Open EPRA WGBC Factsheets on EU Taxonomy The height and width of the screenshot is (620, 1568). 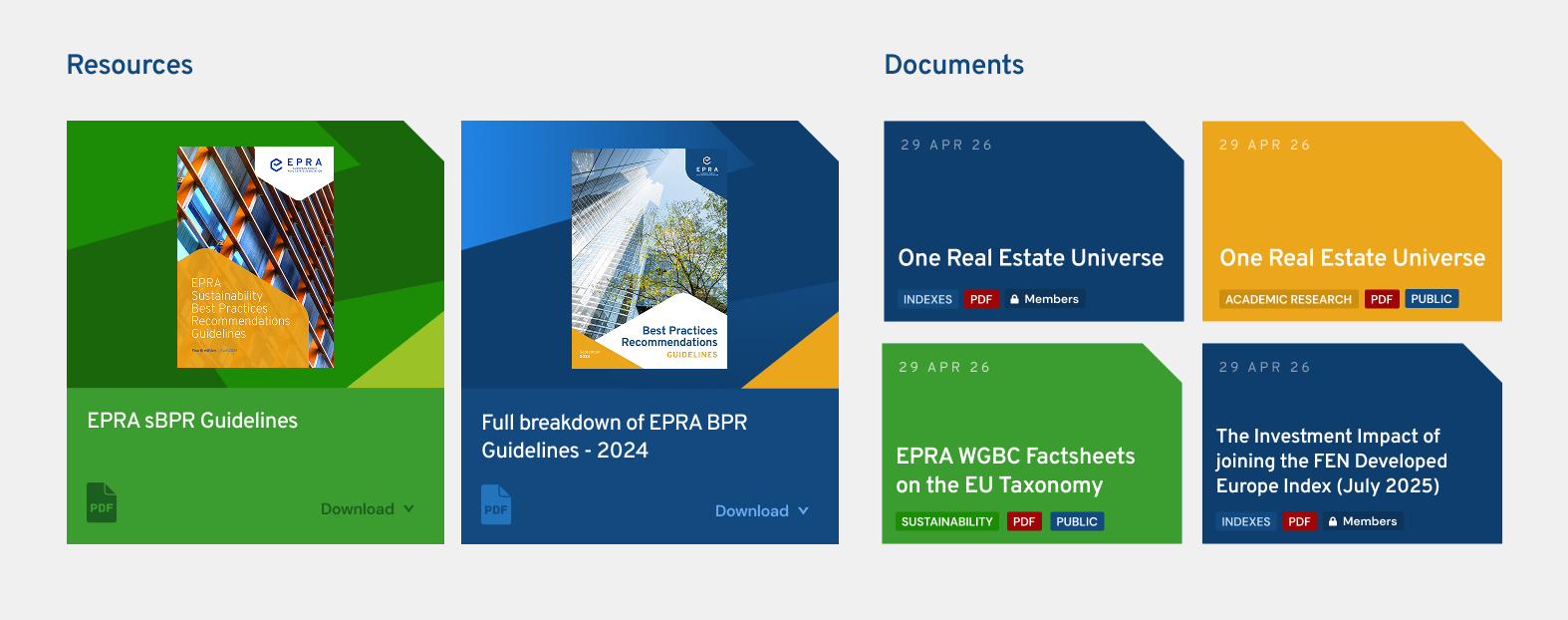(x=1015, y=470)
